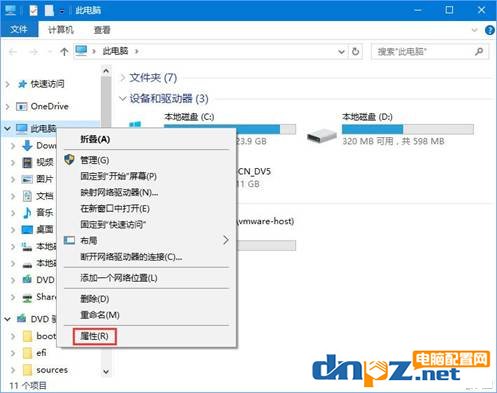This screenshot has width=497, height=393.
Task: Click the search magnifier icon
Action: pyautogui.click(x=479, y=52)
